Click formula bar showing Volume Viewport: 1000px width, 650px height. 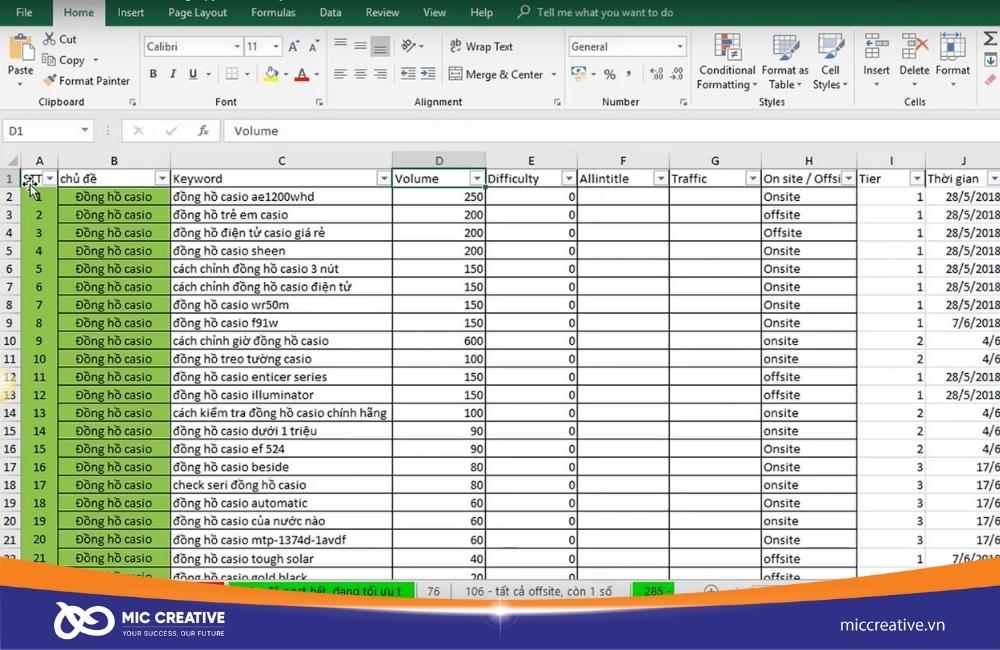pos(611,131)
